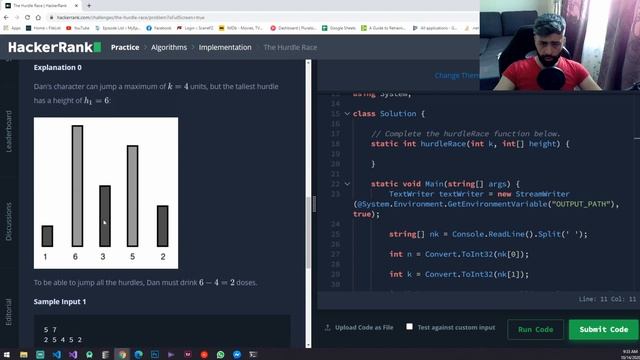Click the Sample Input 1 heading
The width and height of the screenshot is (640, 360).
[x=60, y=302]
